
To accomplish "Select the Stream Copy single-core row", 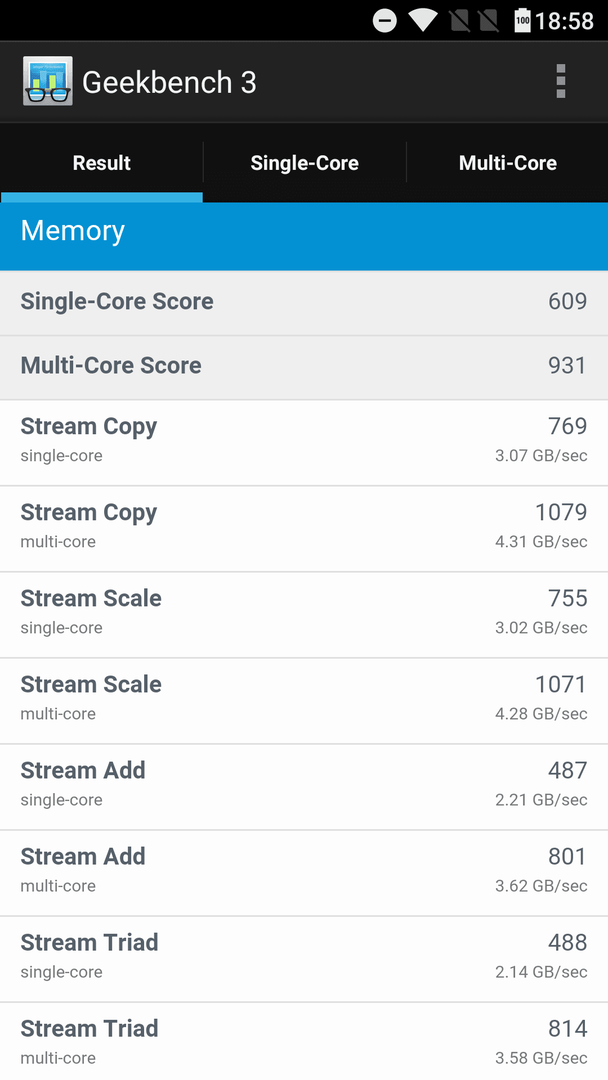I will pyautogui.click(x=304, y=442).
